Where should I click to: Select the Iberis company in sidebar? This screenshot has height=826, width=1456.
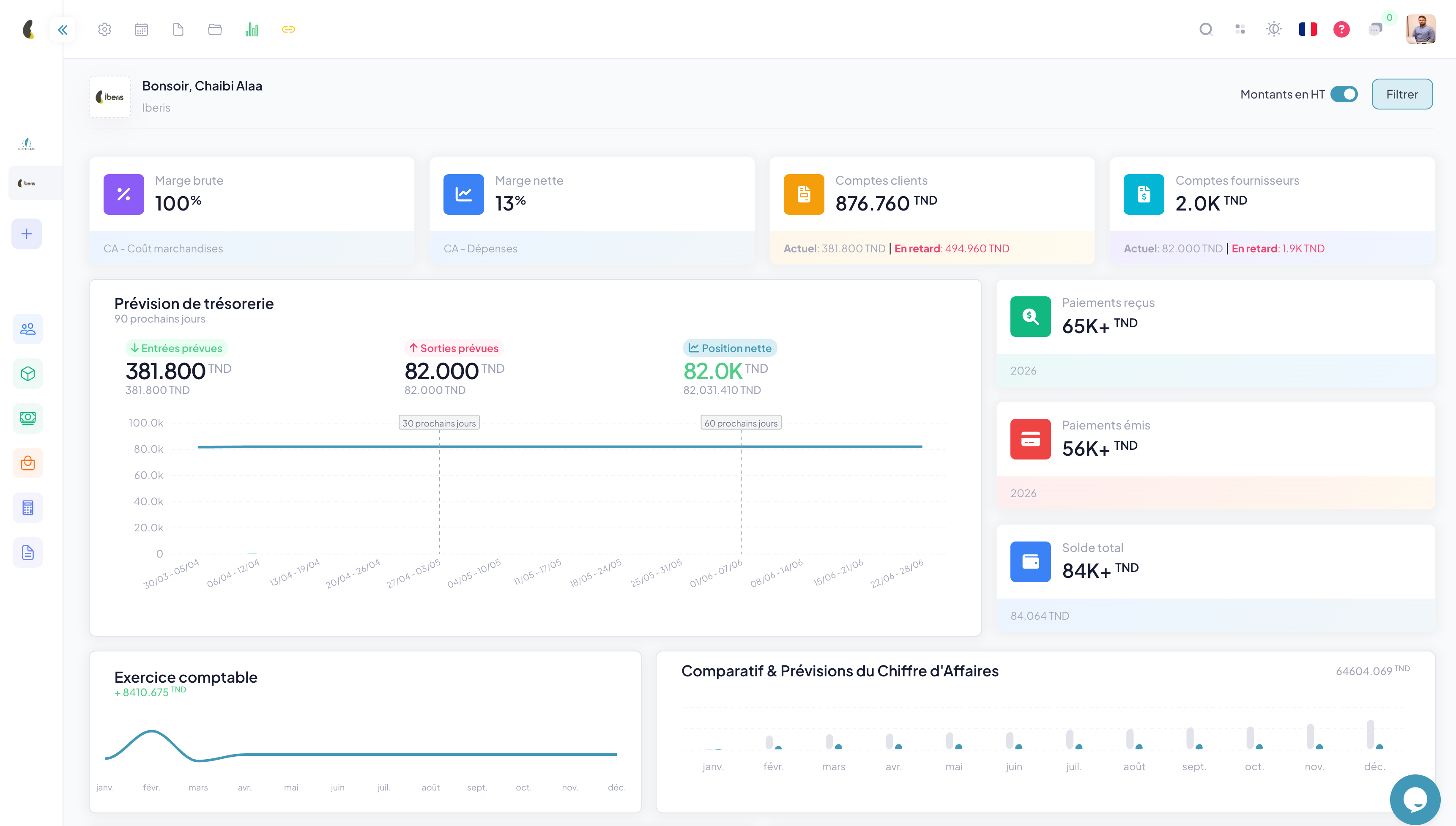27,183
